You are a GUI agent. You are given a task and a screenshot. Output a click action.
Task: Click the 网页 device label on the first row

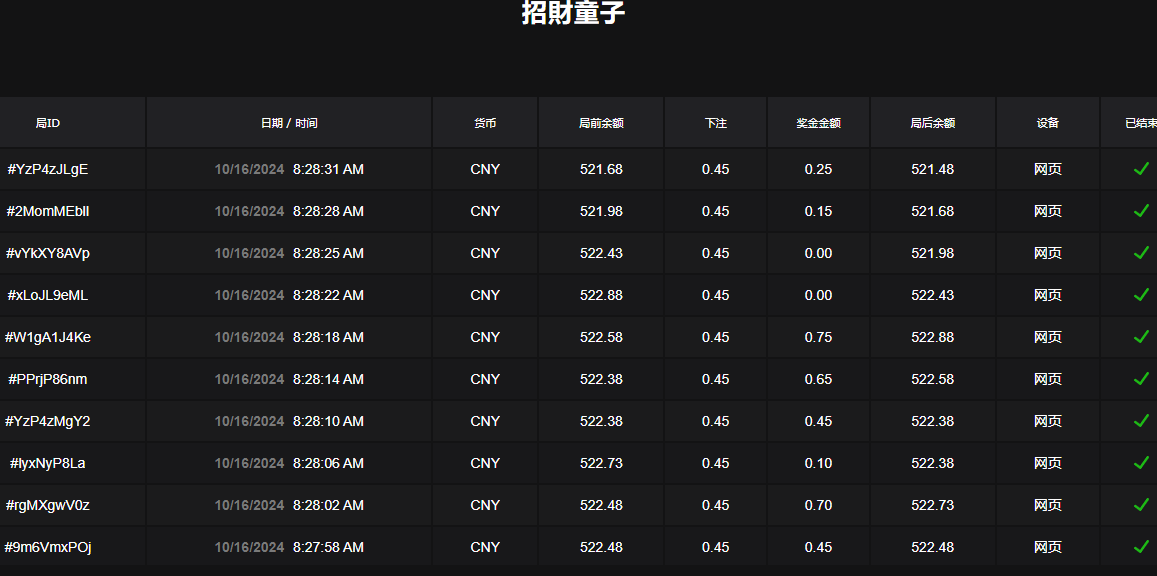(x=1048, y=169)
